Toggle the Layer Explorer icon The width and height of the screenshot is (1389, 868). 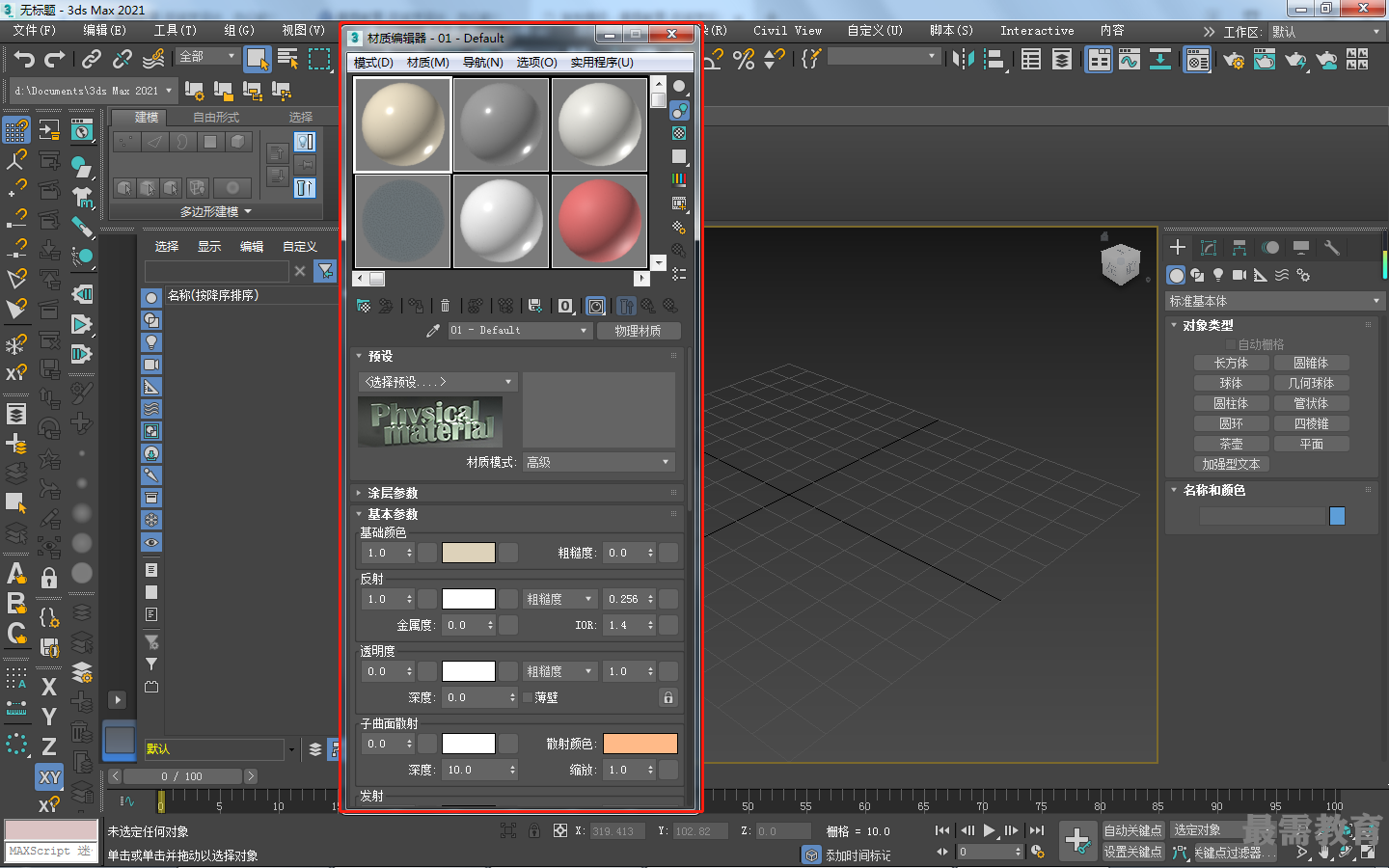click(1062, 59)
